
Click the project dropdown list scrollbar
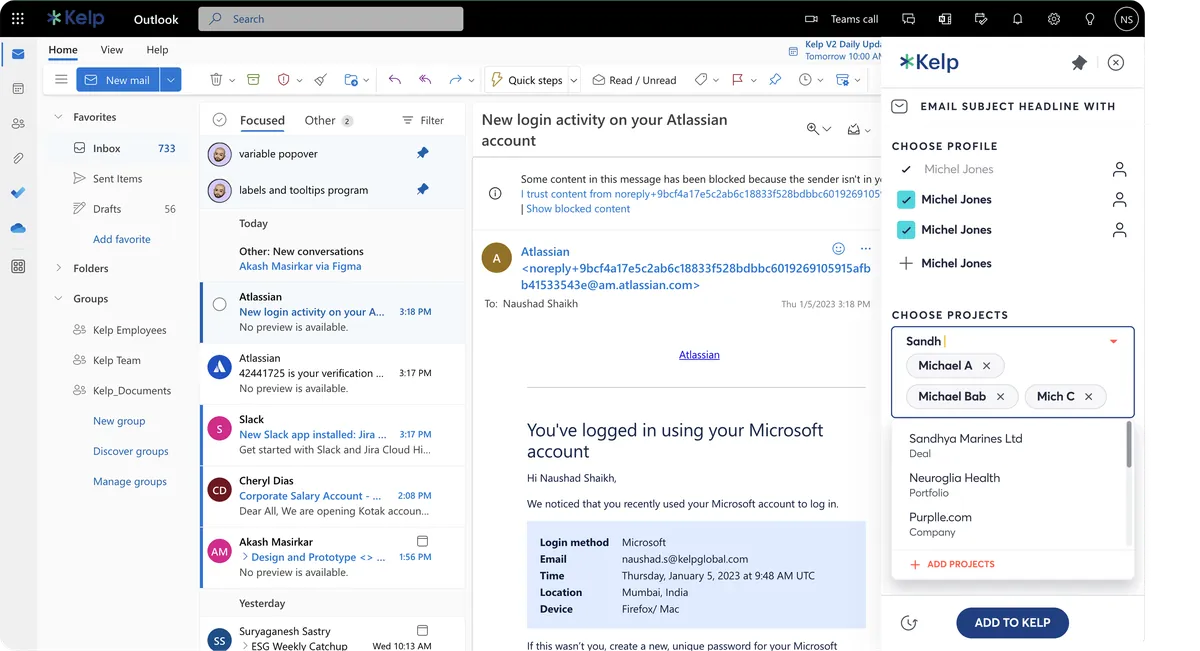pos(1129,444)
